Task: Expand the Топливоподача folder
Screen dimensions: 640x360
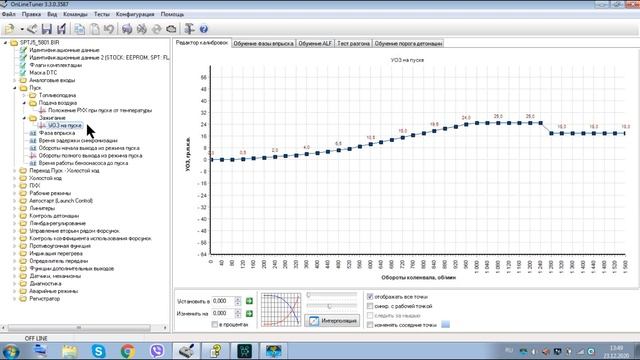Action: pyautogui.click(x=24, y=96)
